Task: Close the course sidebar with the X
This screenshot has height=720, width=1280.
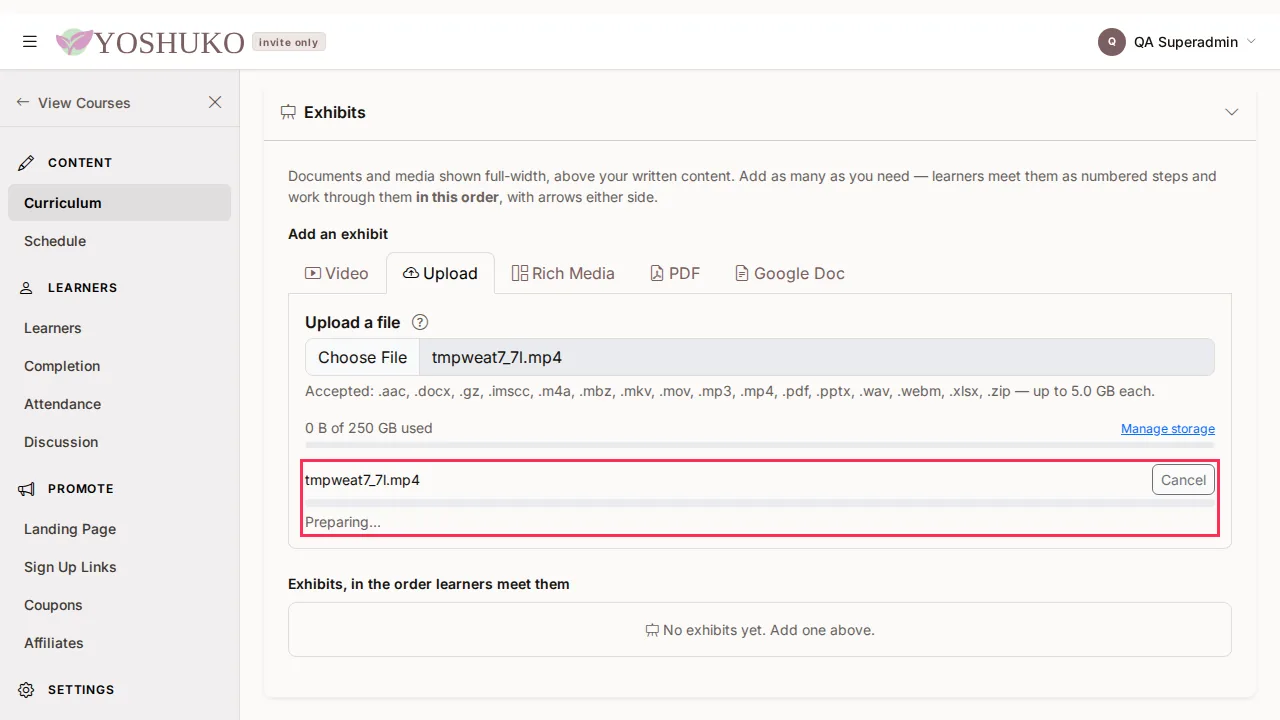Action: [215, 102]
